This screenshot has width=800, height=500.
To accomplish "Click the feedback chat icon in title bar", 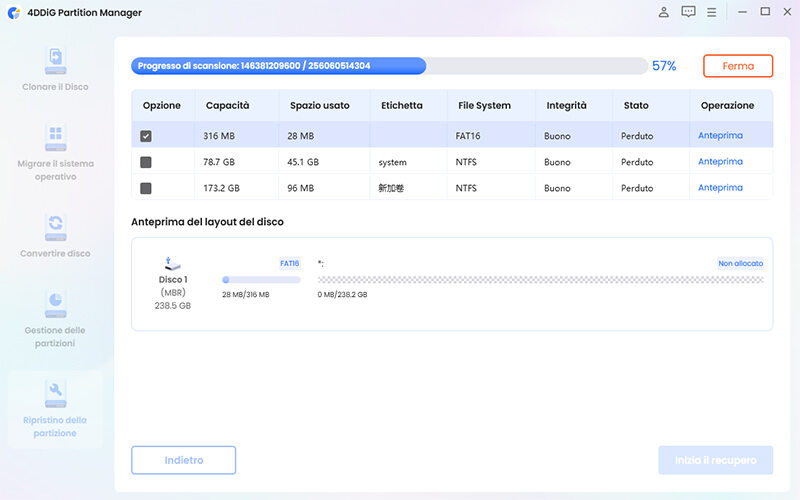I will (688, 12).
